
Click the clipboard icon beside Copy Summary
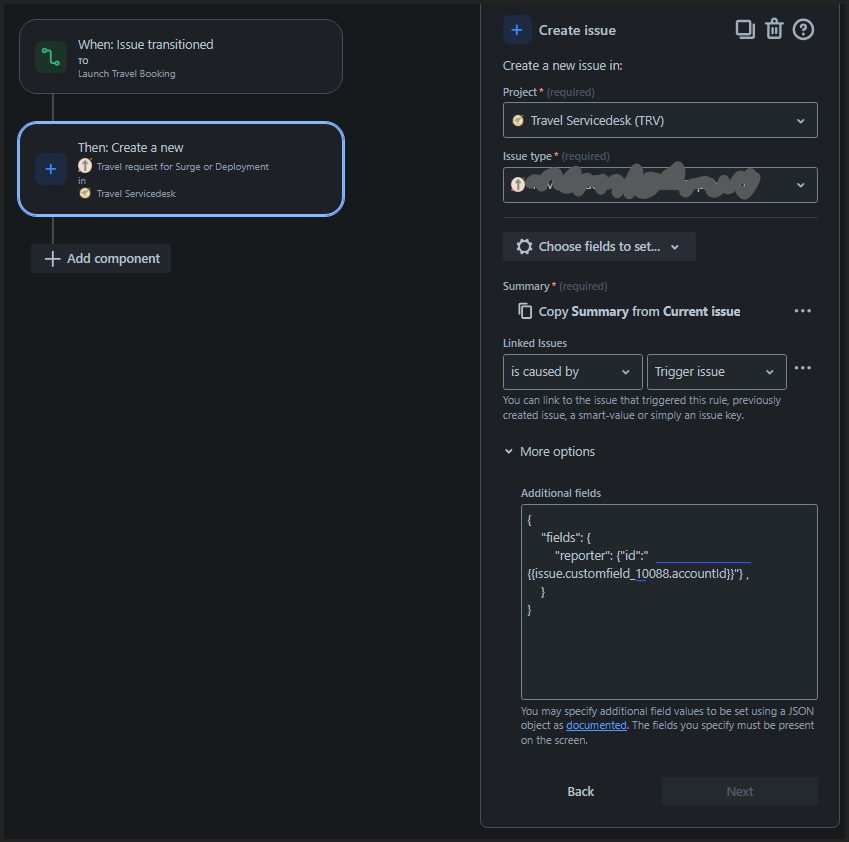525,311
